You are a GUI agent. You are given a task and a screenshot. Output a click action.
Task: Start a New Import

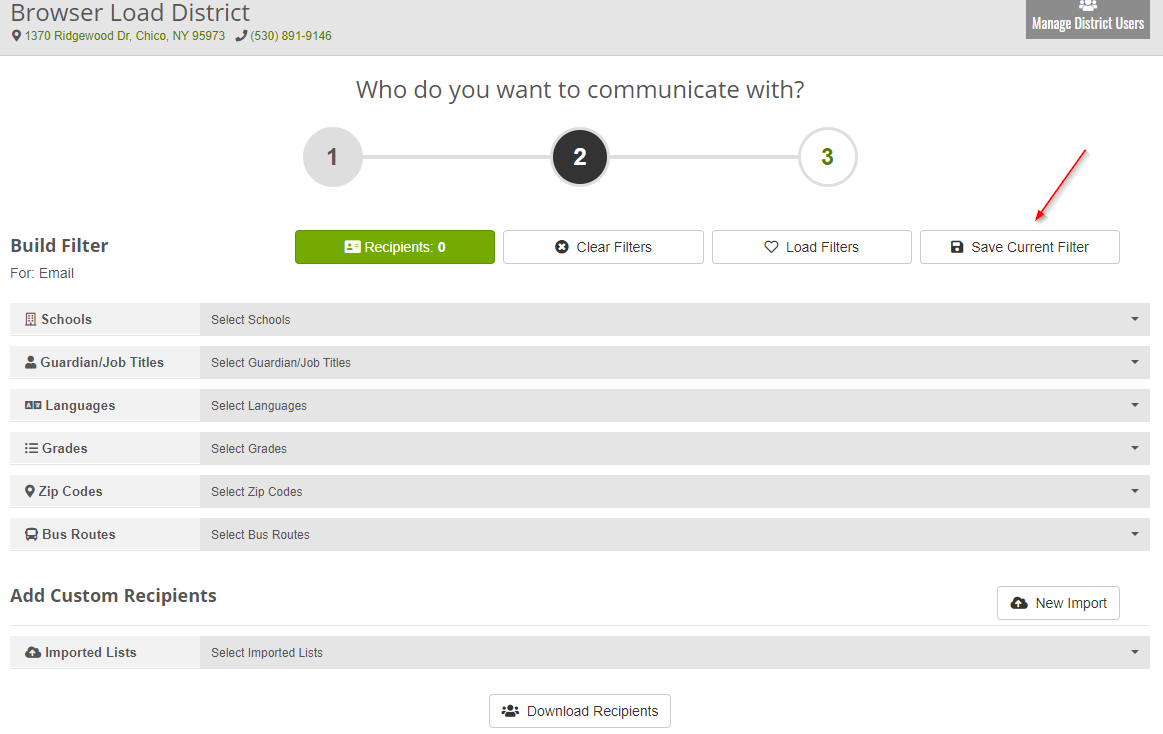coord(1058,604)
